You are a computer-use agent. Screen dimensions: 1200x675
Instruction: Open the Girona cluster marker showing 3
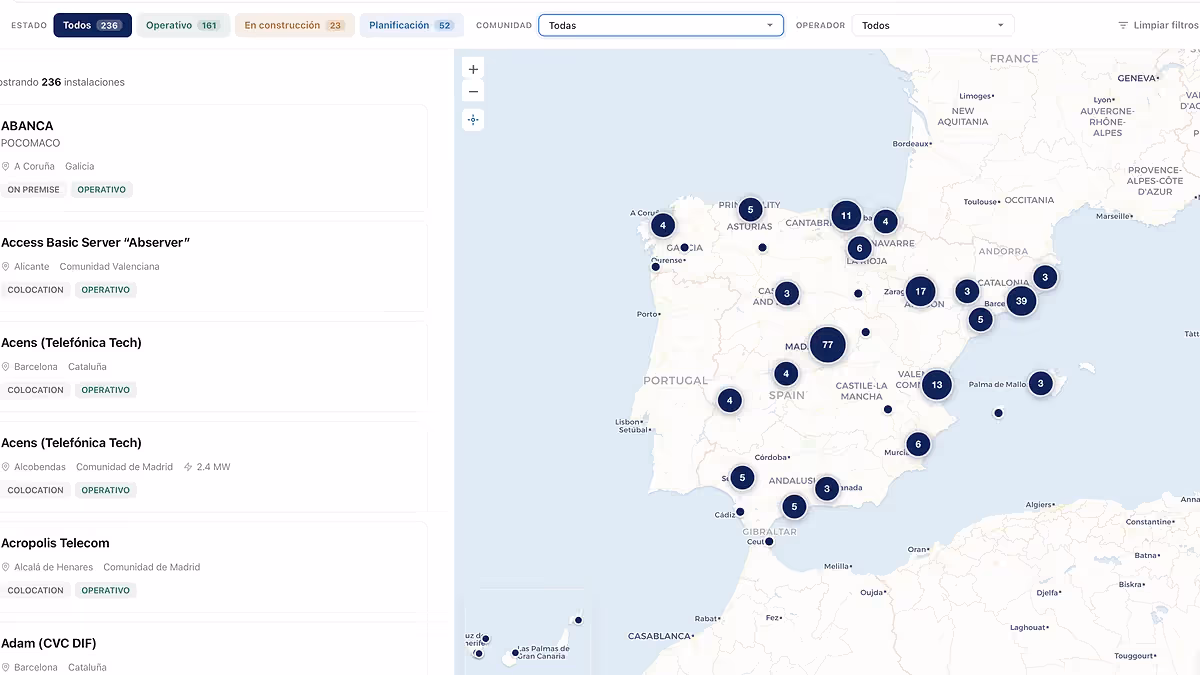[x=1045, y=277]
